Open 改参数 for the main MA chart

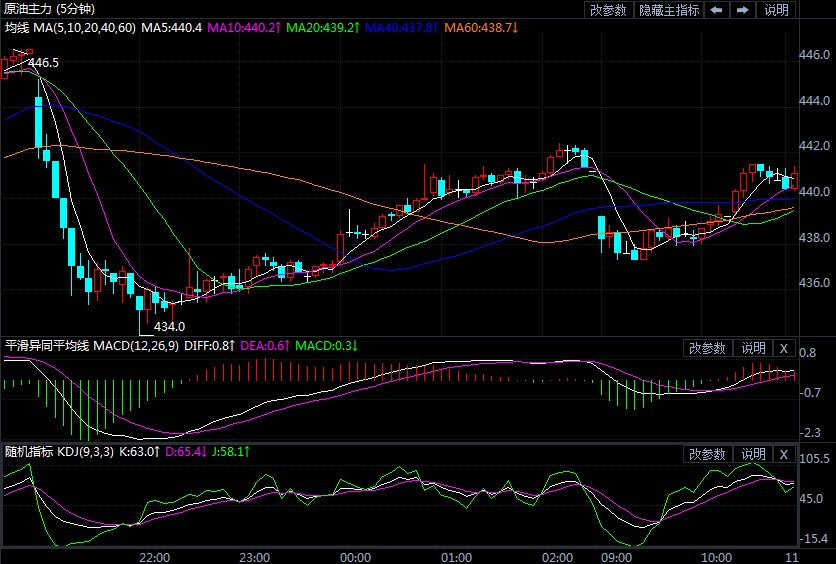pos(608,10)
